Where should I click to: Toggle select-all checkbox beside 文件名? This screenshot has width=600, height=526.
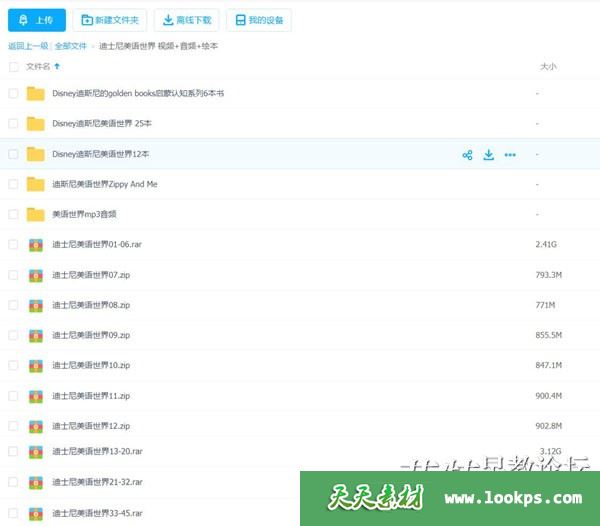[13, 67]
